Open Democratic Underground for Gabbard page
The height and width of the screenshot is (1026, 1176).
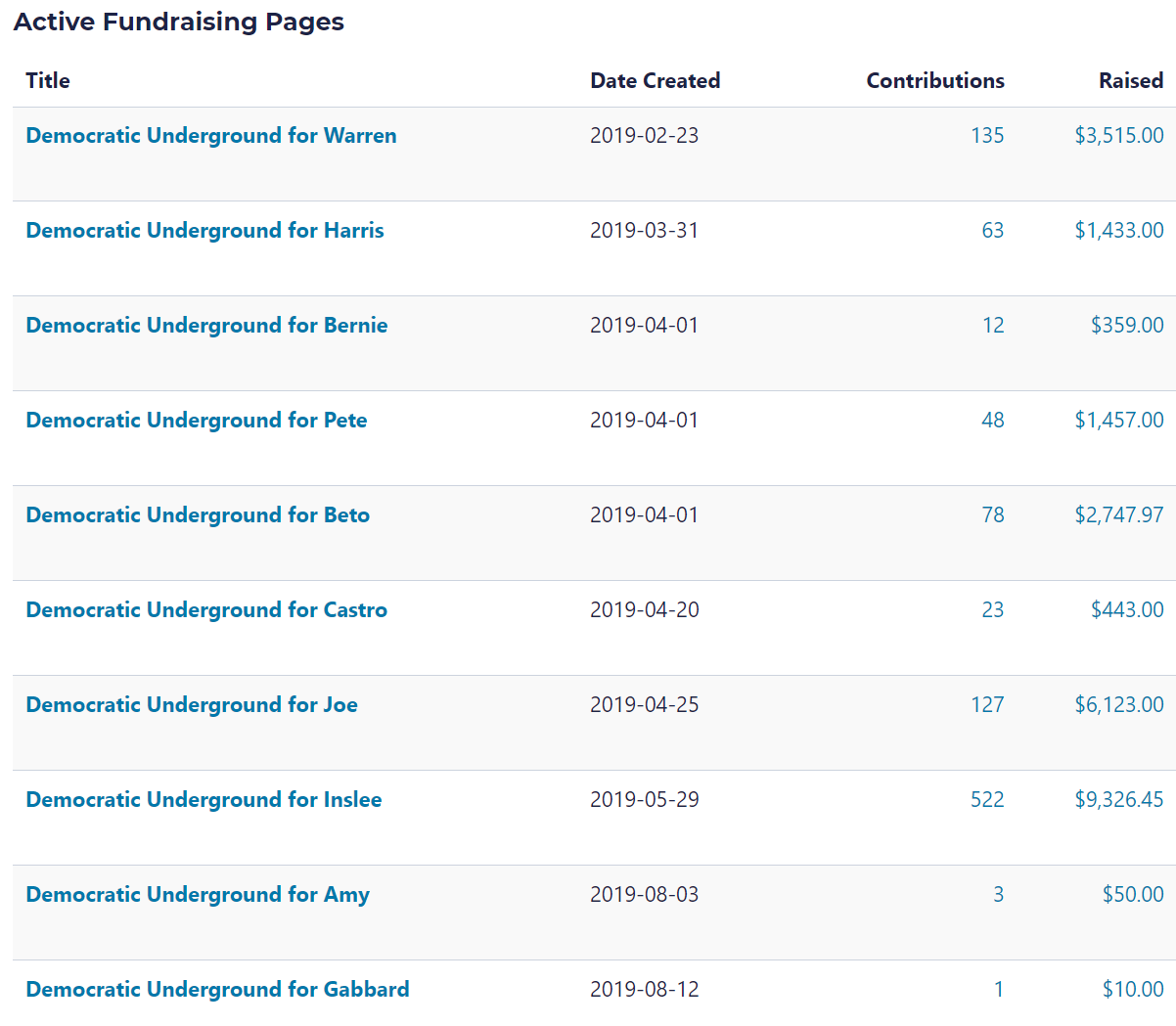click(x=217, y=990)
